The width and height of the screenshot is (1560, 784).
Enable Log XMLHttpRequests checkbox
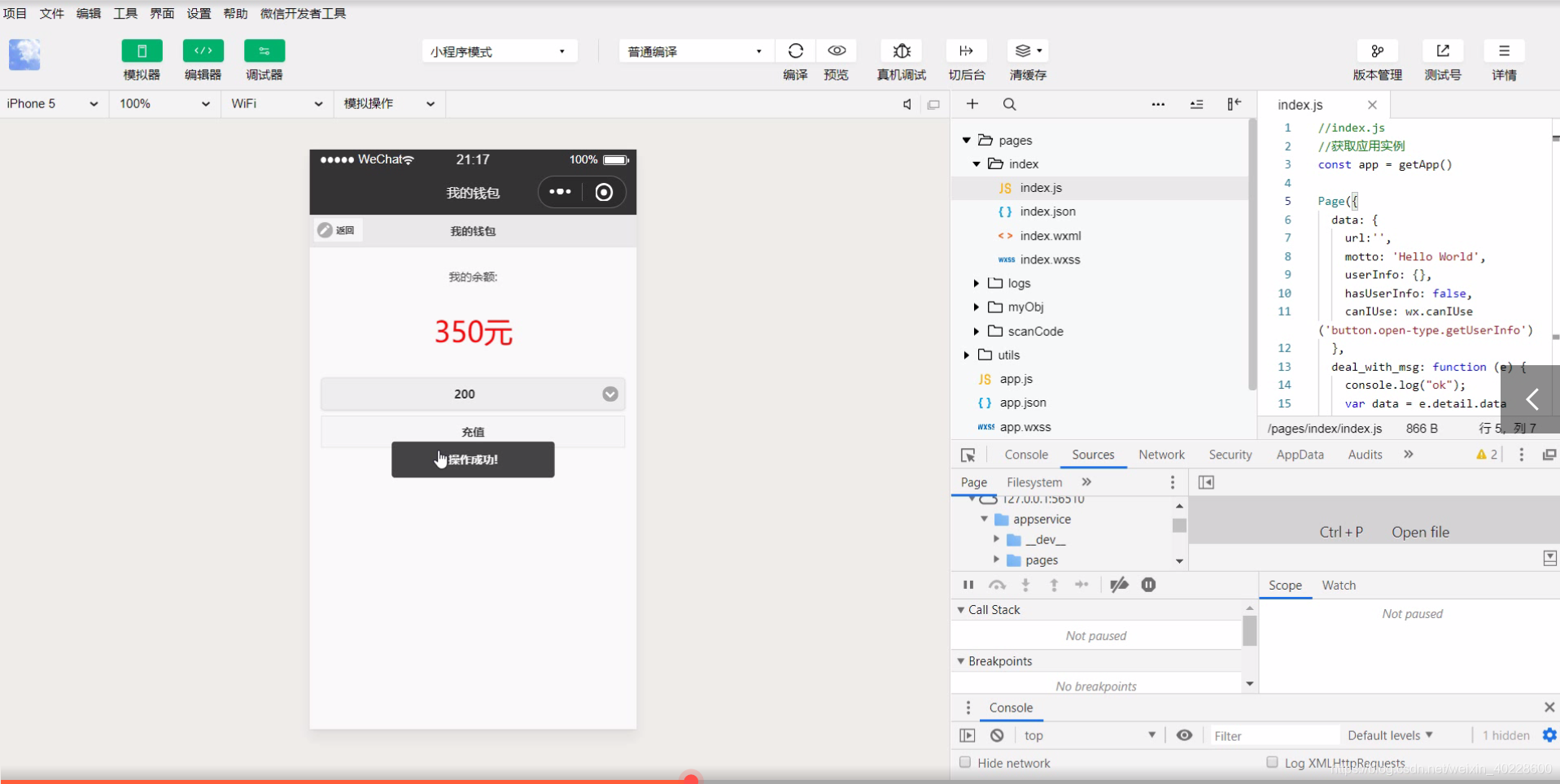tap(1272, 762)
